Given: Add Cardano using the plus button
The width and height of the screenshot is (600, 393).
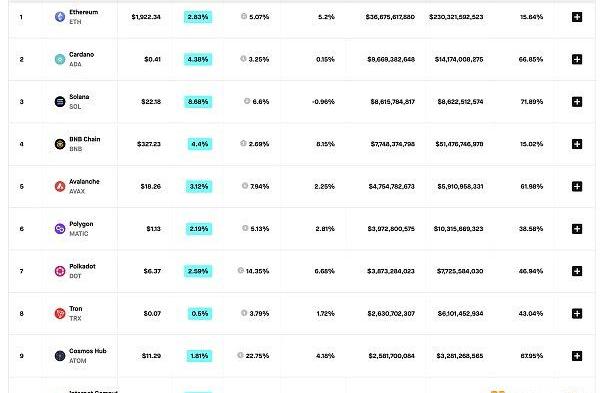Looking at the screenshot, I should coord(577,59).
